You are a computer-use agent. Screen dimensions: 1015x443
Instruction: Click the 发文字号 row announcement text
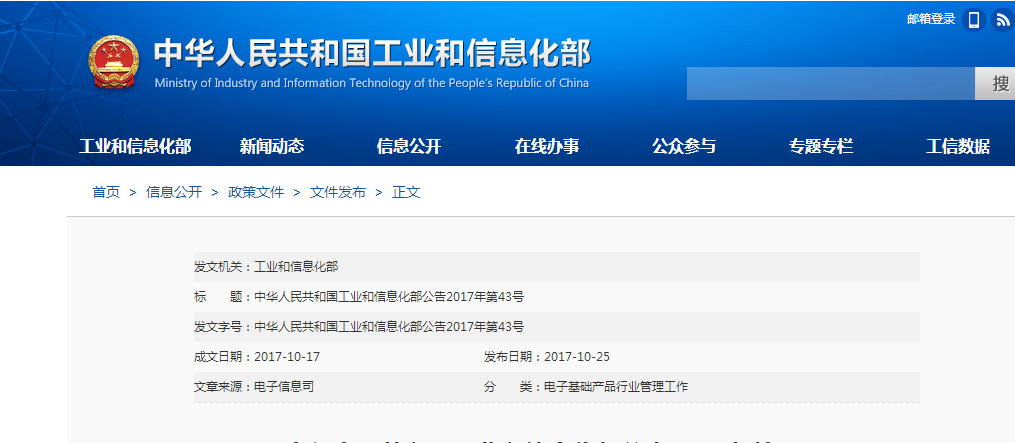point(389,327)
